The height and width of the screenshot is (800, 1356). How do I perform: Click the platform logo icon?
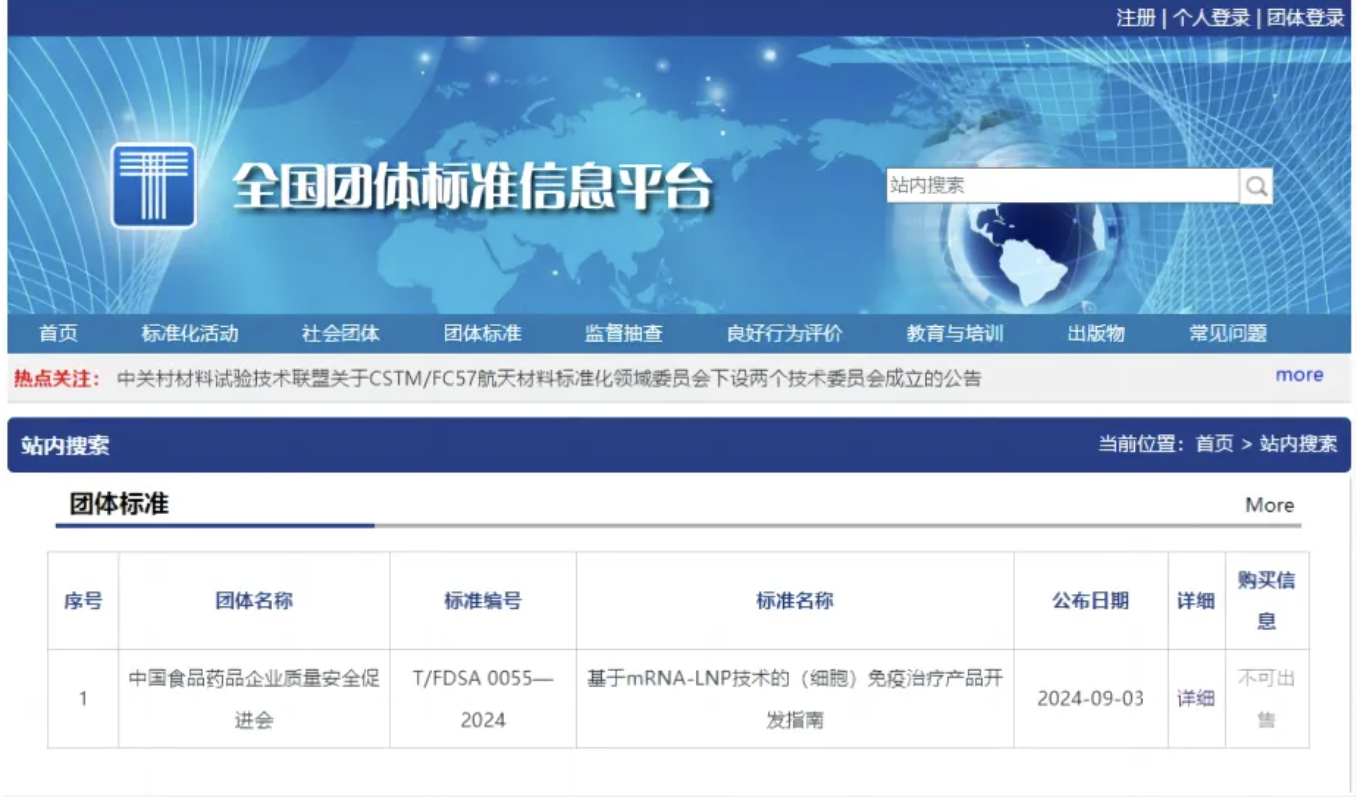tap(153, 186)
